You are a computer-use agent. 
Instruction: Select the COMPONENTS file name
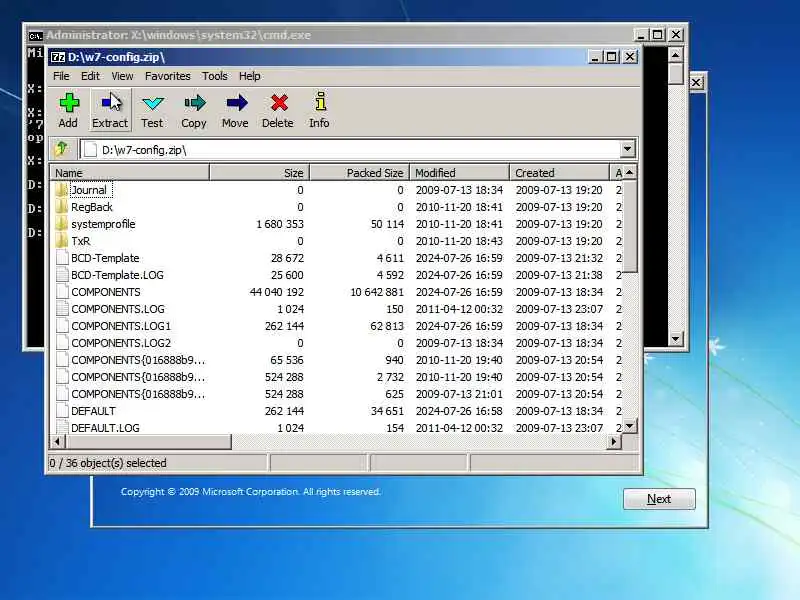[x=106, y=292]
